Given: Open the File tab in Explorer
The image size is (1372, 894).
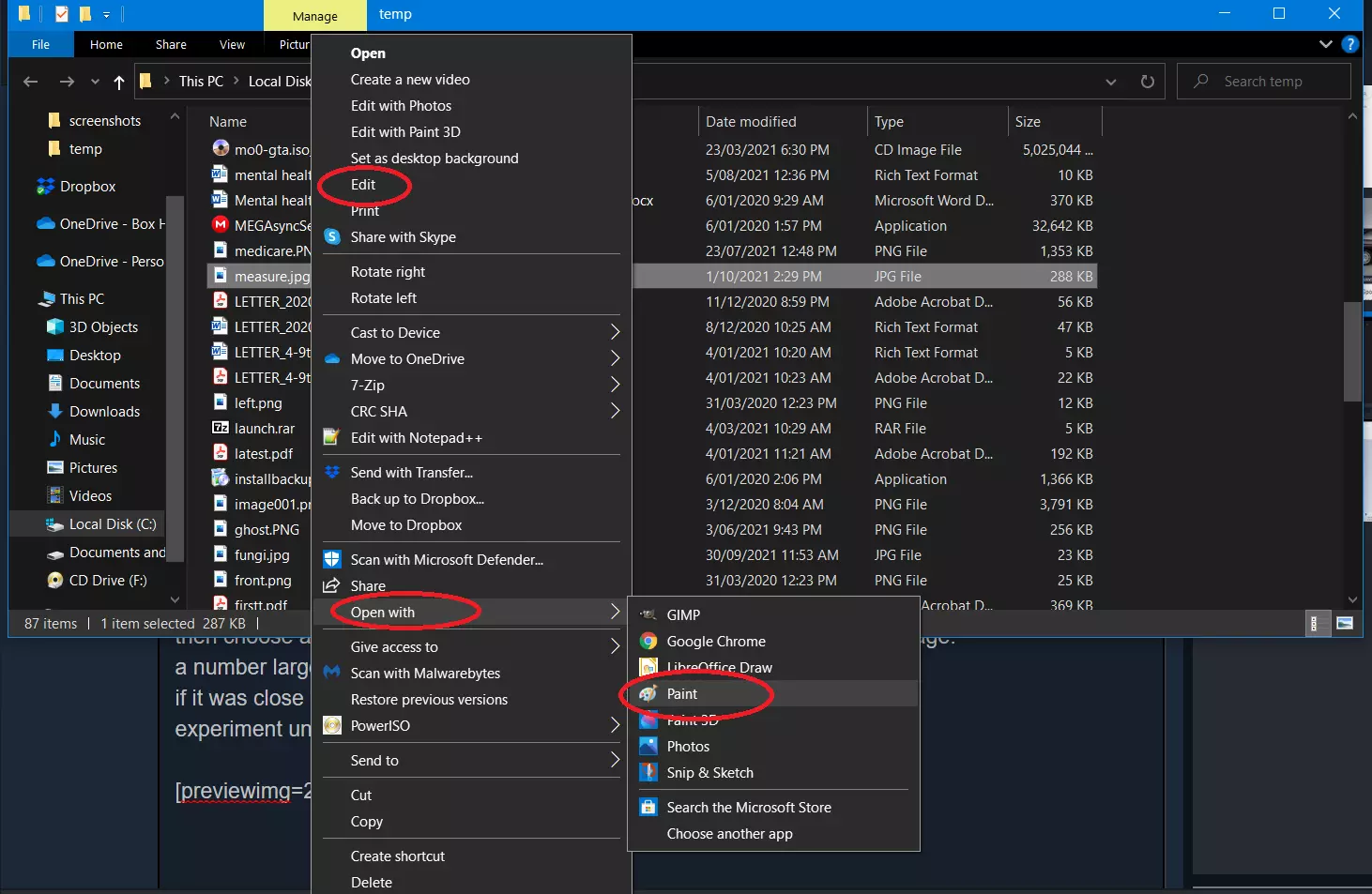Looking at the screenshot, I should [x=41, y=44].
